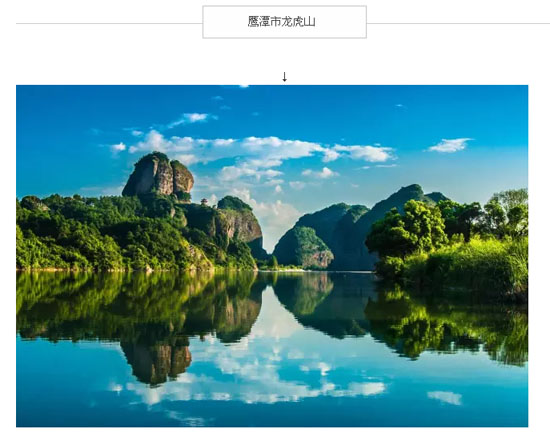
Task: Click the downward arrow below the title
Action: pos(285,77)
